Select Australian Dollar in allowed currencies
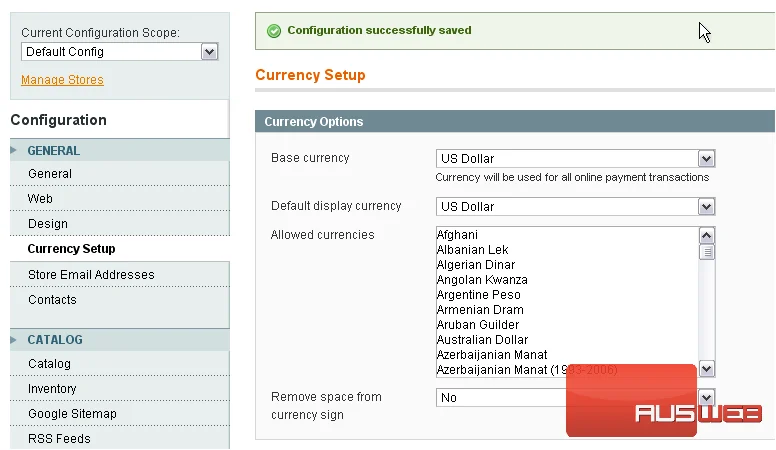The height and width of the screenshot is (450, 776). (x=483, y=340)
